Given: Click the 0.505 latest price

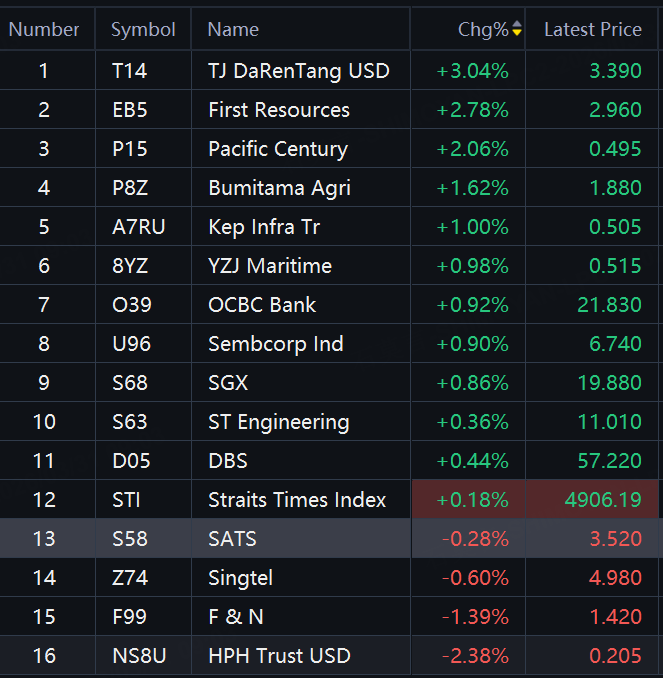Looking at the screenshot, I should coord(615,227).
